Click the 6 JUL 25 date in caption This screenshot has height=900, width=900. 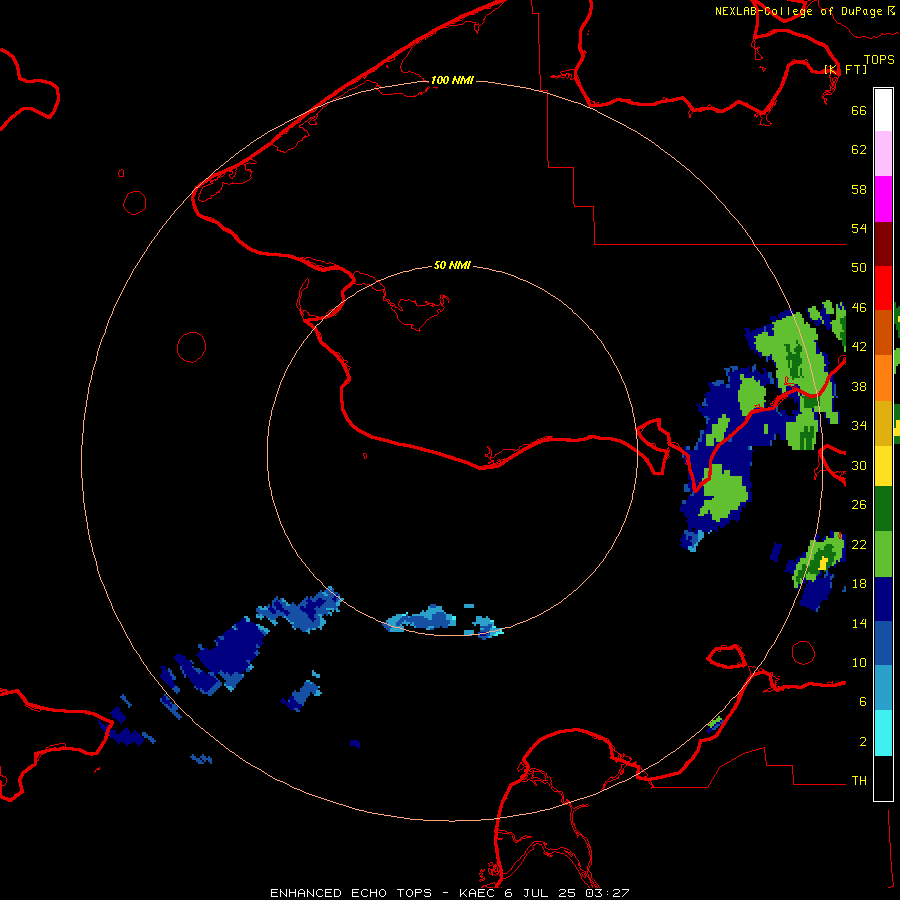click(542, 893)
